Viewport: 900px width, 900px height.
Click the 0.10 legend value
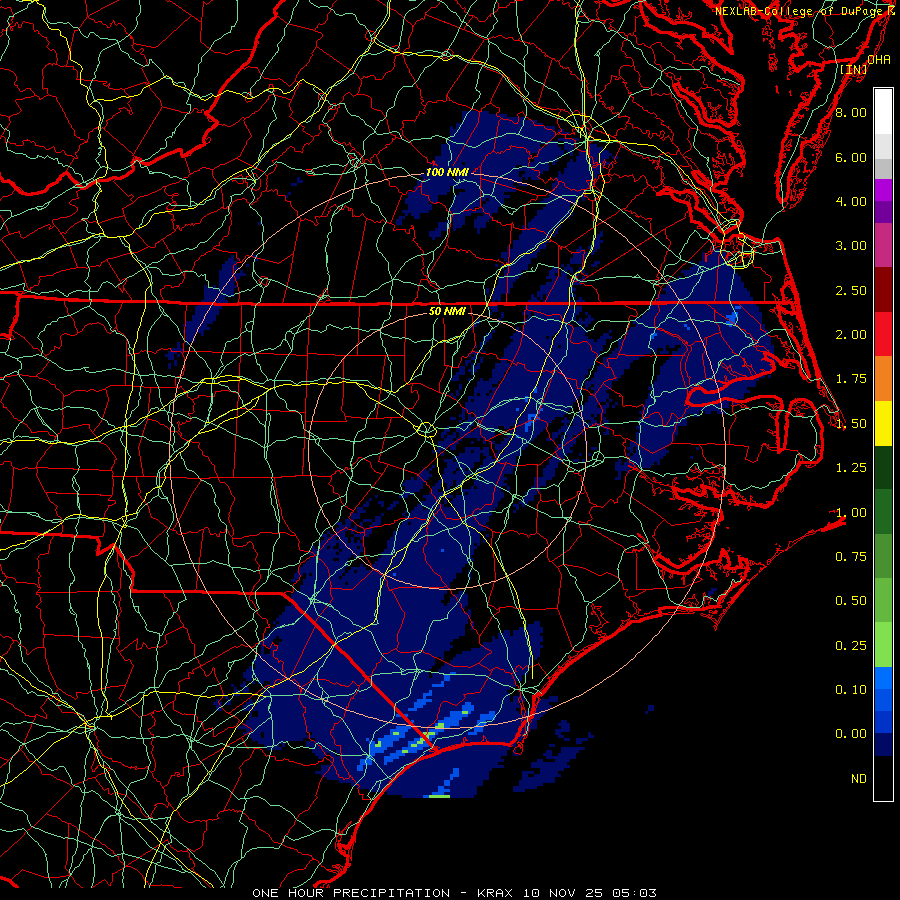851,690
